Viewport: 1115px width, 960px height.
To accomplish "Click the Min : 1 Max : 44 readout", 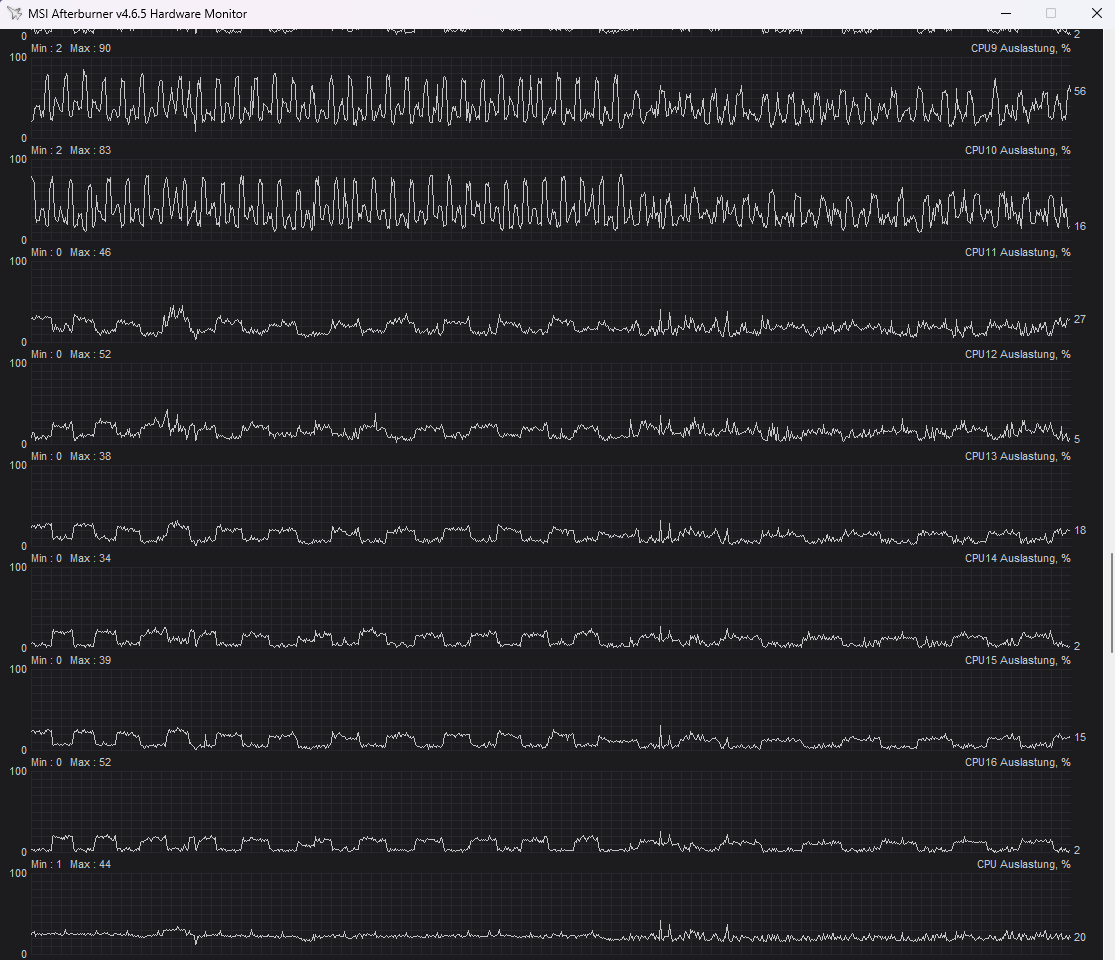I will click(71, 864).
